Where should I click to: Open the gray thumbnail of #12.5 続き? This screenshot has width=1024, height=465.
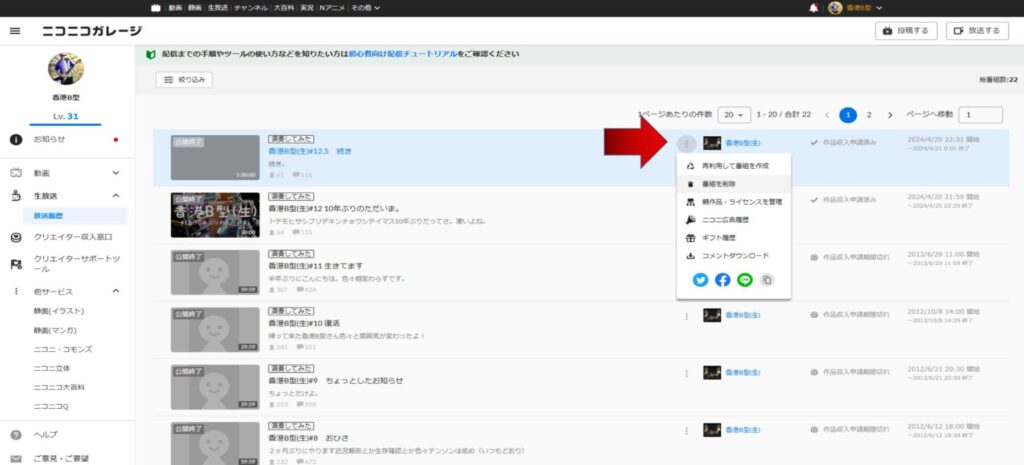[x=215, y=157]
